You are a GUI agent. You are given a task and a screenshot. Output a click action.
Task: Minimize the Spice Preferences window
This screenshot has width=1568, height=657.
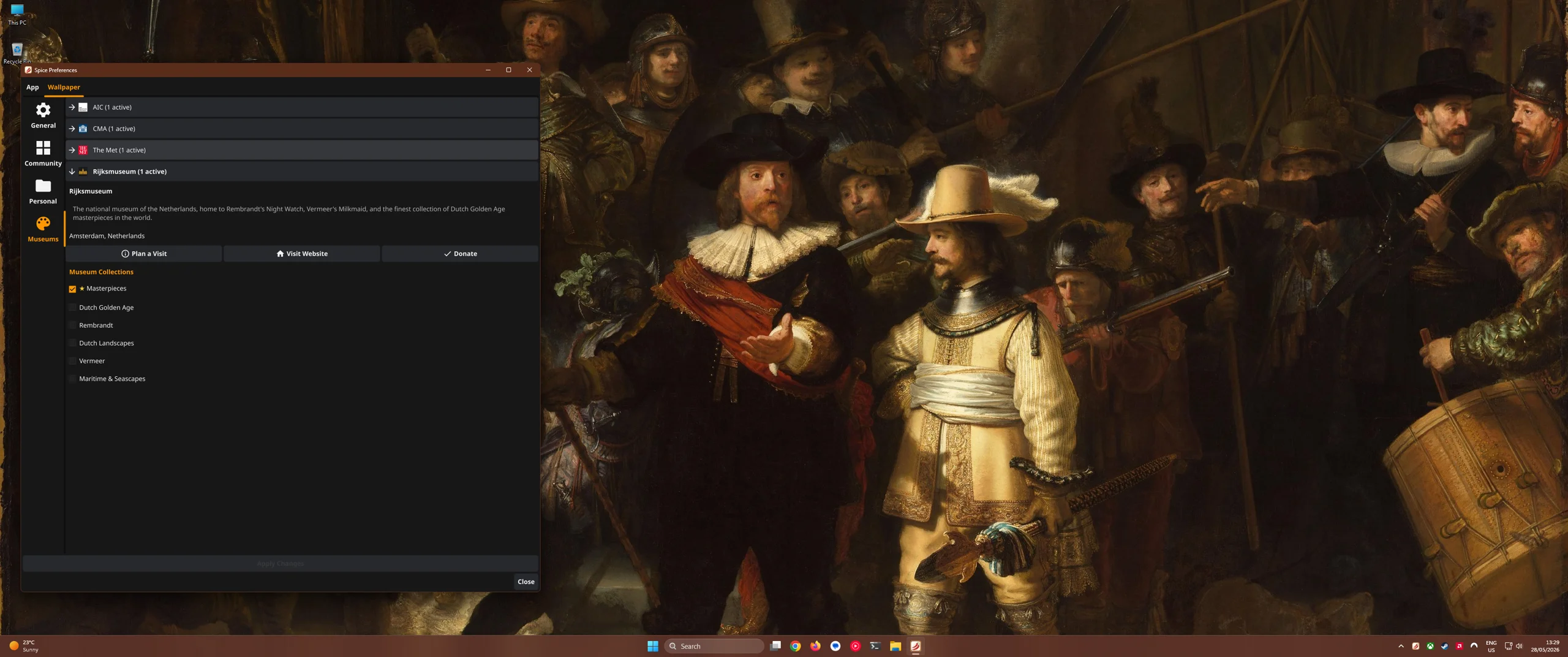[488, 70]
